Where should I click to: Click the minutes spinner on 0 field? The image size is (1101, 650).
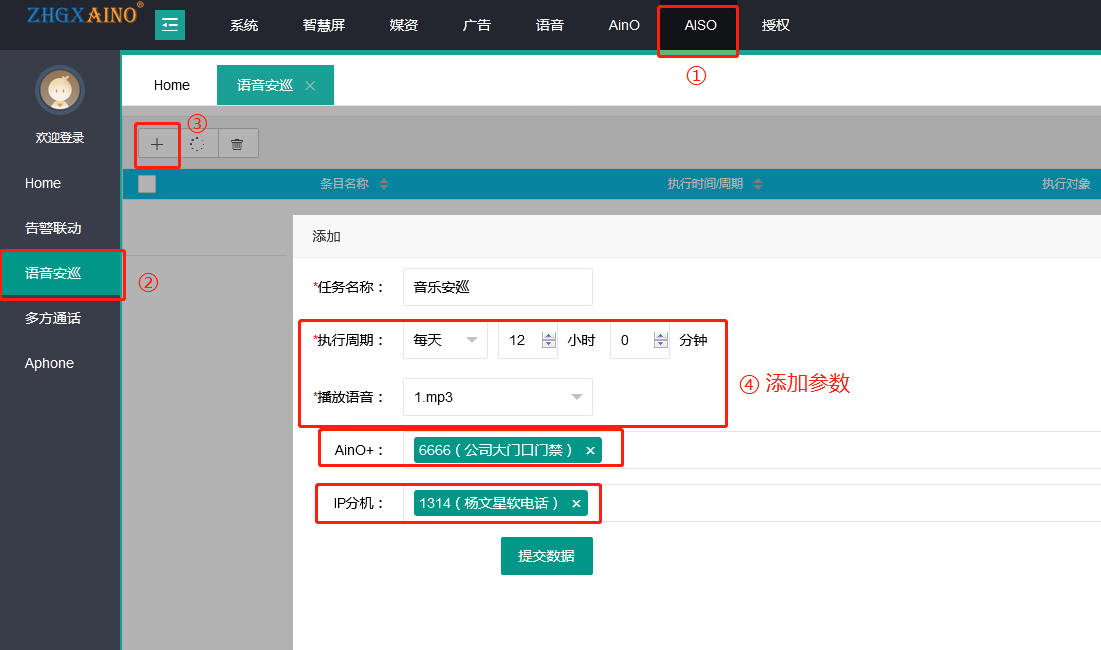660,341
